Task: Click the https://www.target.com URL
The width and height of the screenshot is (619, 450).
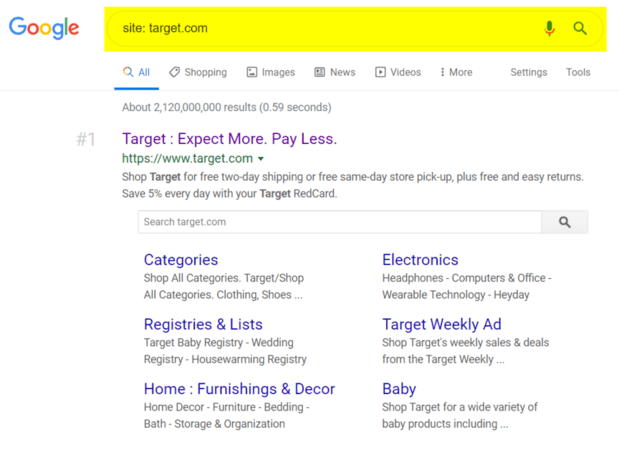Action: pos(187,158)
